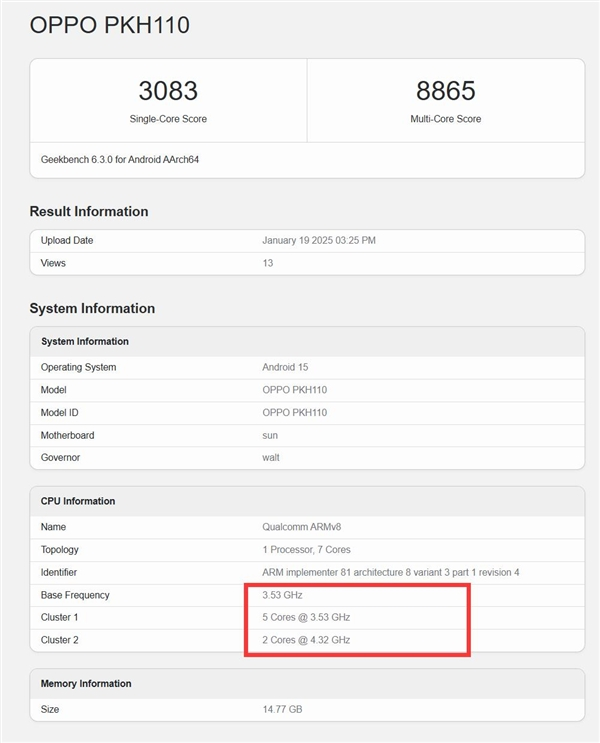Viewport: 600px width, 743px height.
Task: Click the Views row label
Action: 53,263
